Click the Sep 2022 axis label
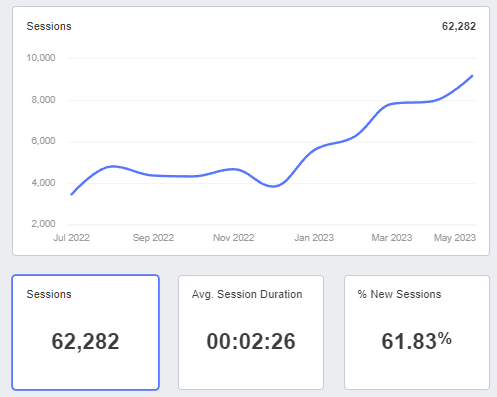 point(153,238)
